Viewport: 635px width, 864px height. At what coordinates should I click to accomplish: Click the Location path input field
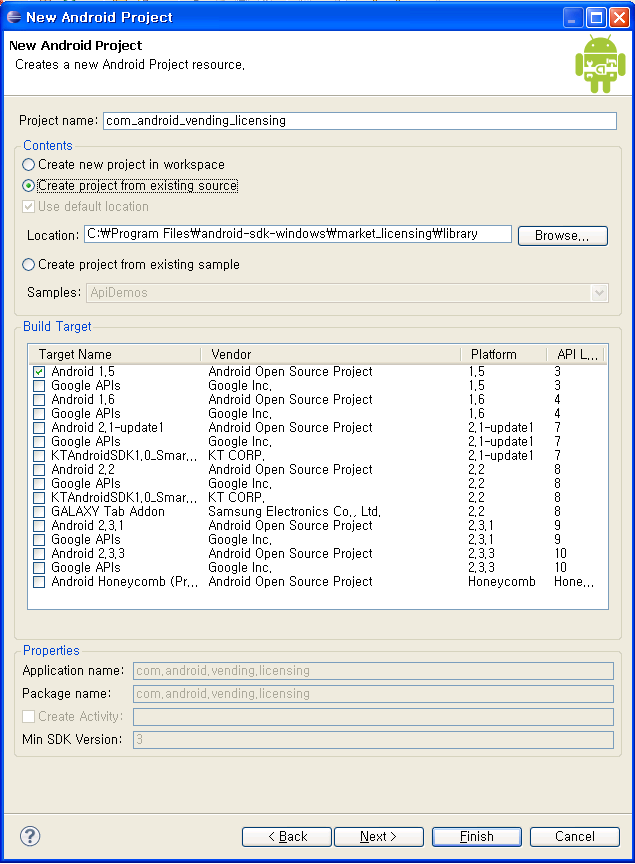(x=298, y=234)
